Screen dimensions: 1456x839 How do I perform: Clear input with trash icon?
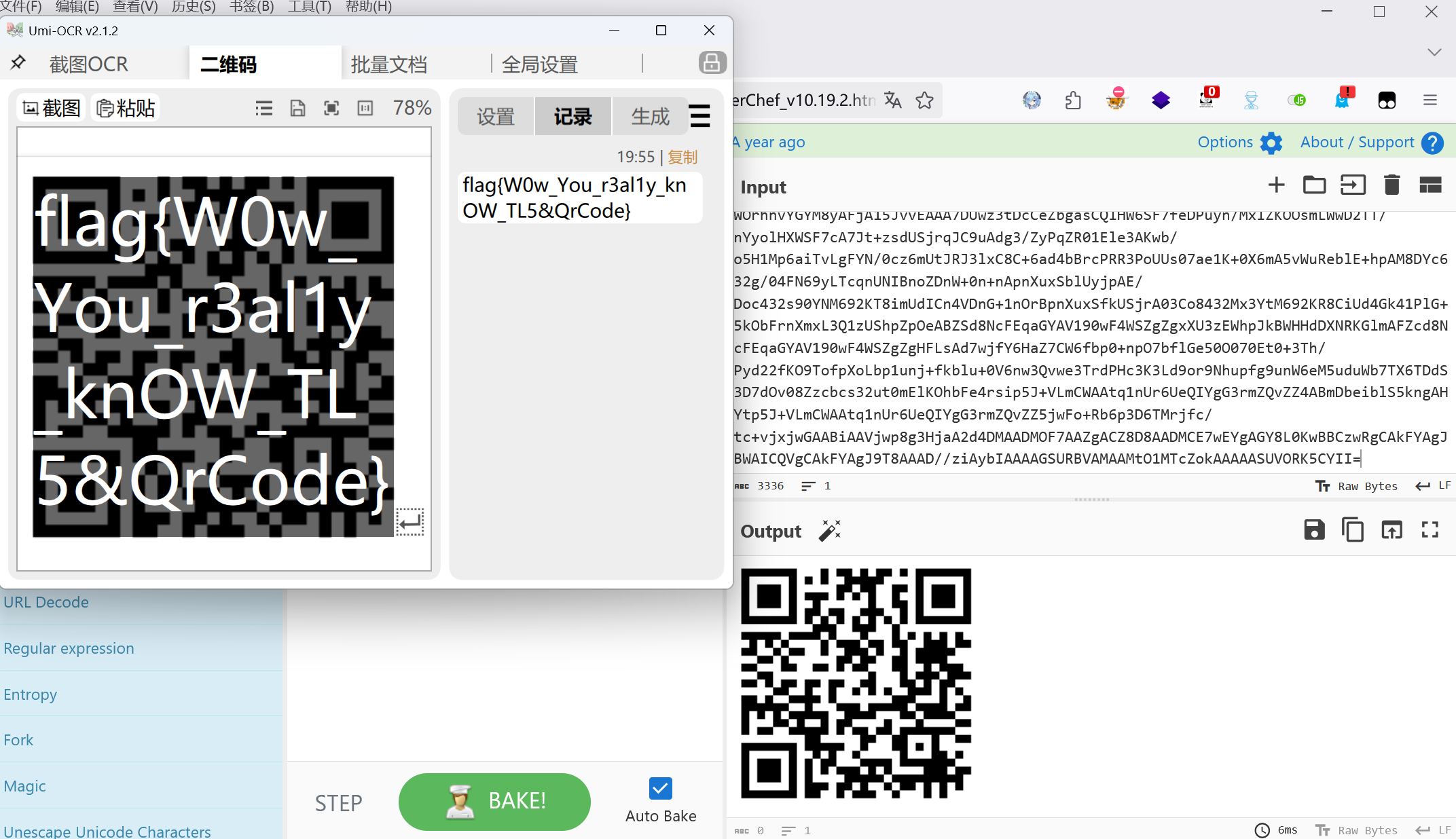[x=1391, y=185]
